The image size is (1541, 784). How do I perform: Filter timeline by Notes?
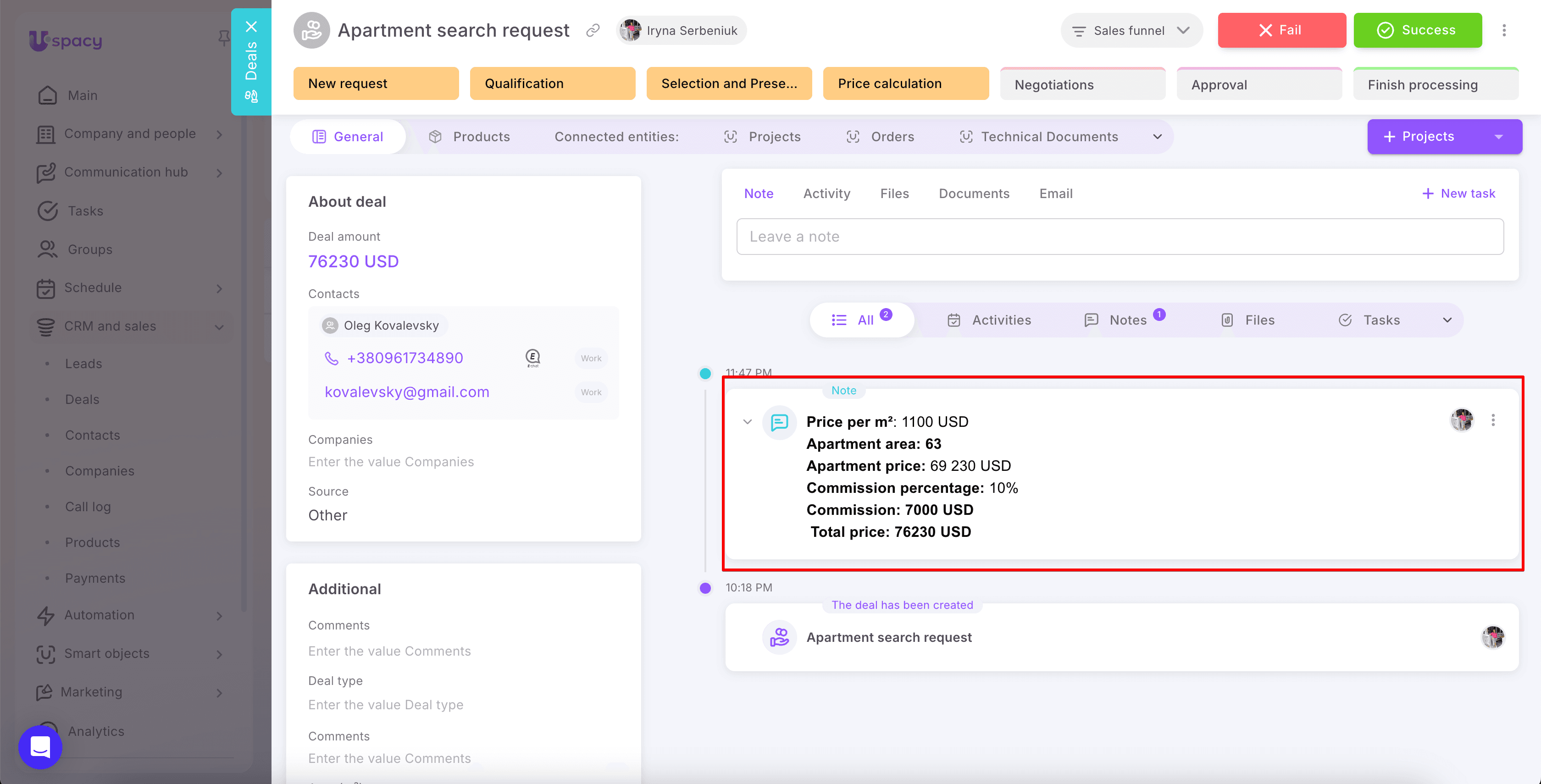point(1125,320)
